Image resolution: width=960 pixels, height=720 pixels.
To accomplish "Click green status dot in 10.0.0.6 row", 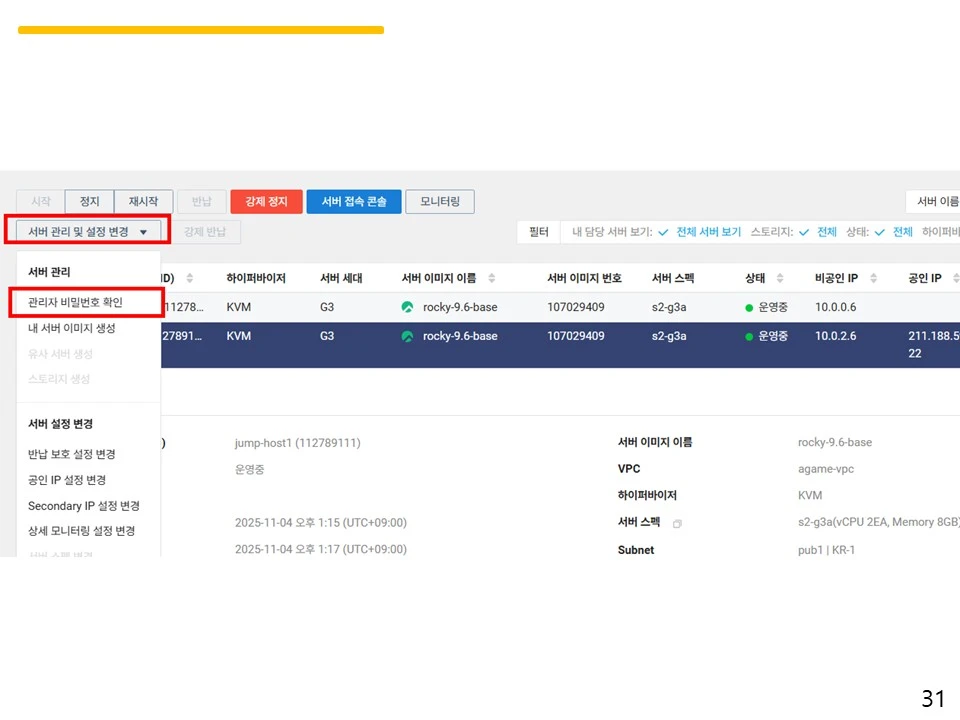I will pos(749,307).
